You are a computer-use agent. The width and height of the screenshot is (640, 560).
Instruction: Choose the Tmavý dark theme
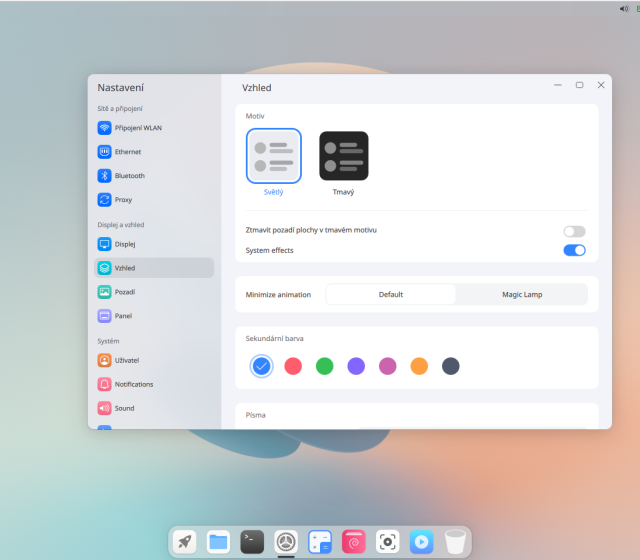click(343, 157)
